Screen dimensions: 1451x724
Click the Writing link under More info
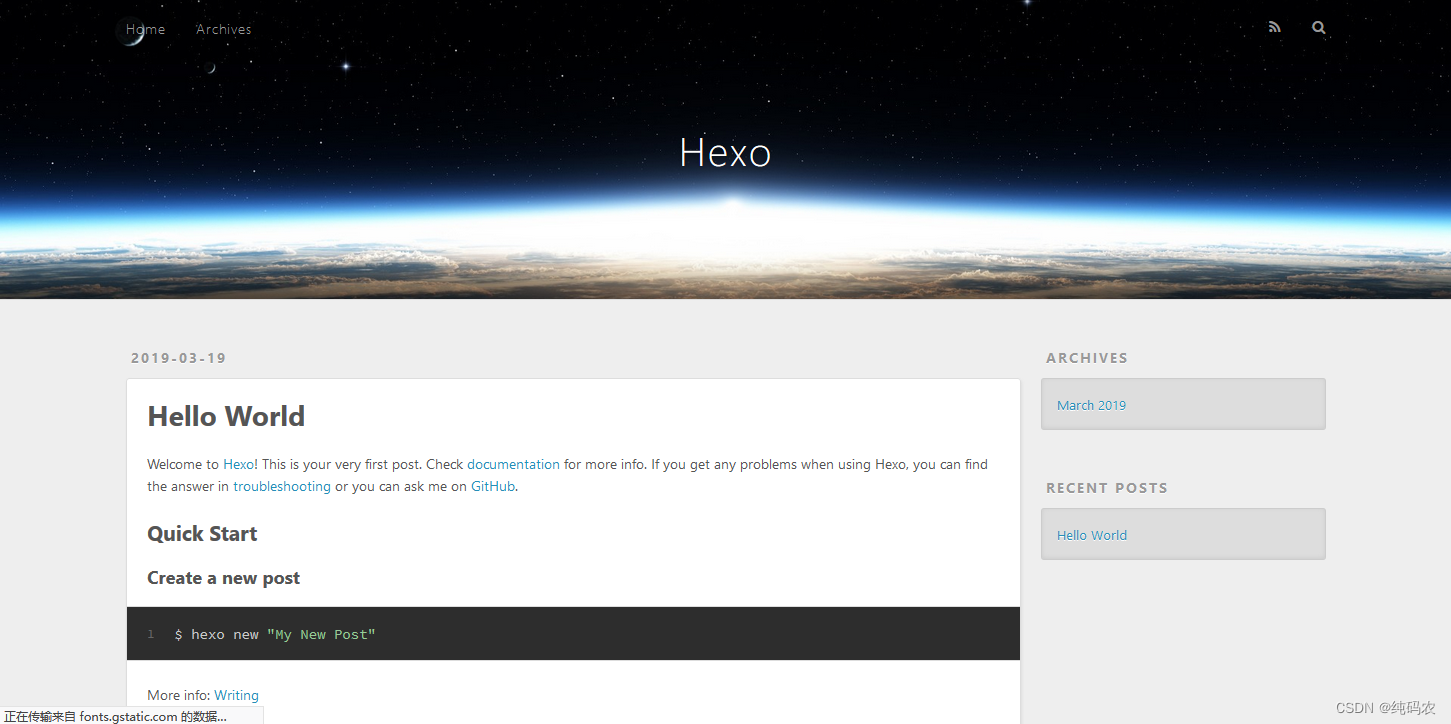(236, 695)
